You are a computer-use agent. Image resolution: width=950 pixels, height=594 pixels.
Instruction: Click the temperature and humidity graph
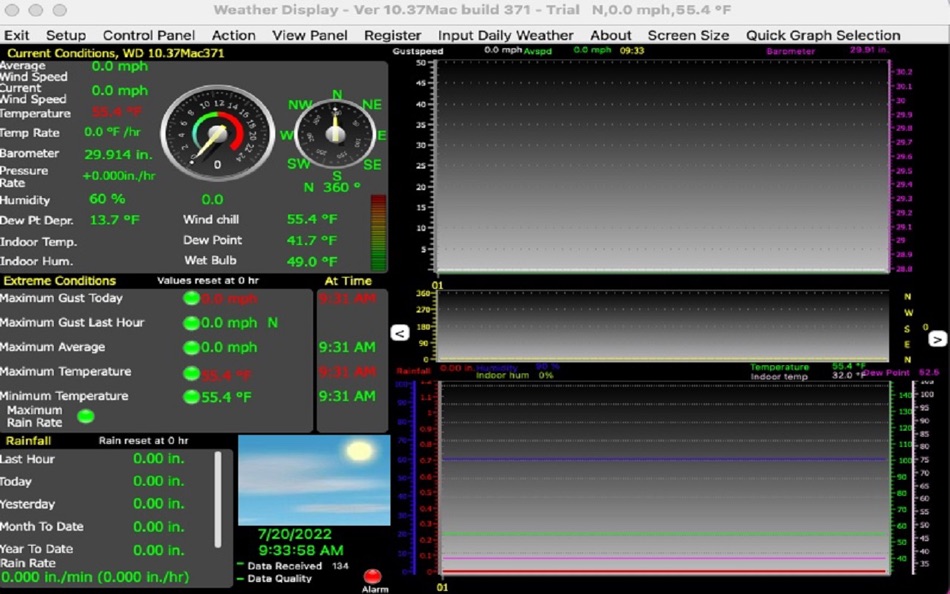[x=665, y=478]
